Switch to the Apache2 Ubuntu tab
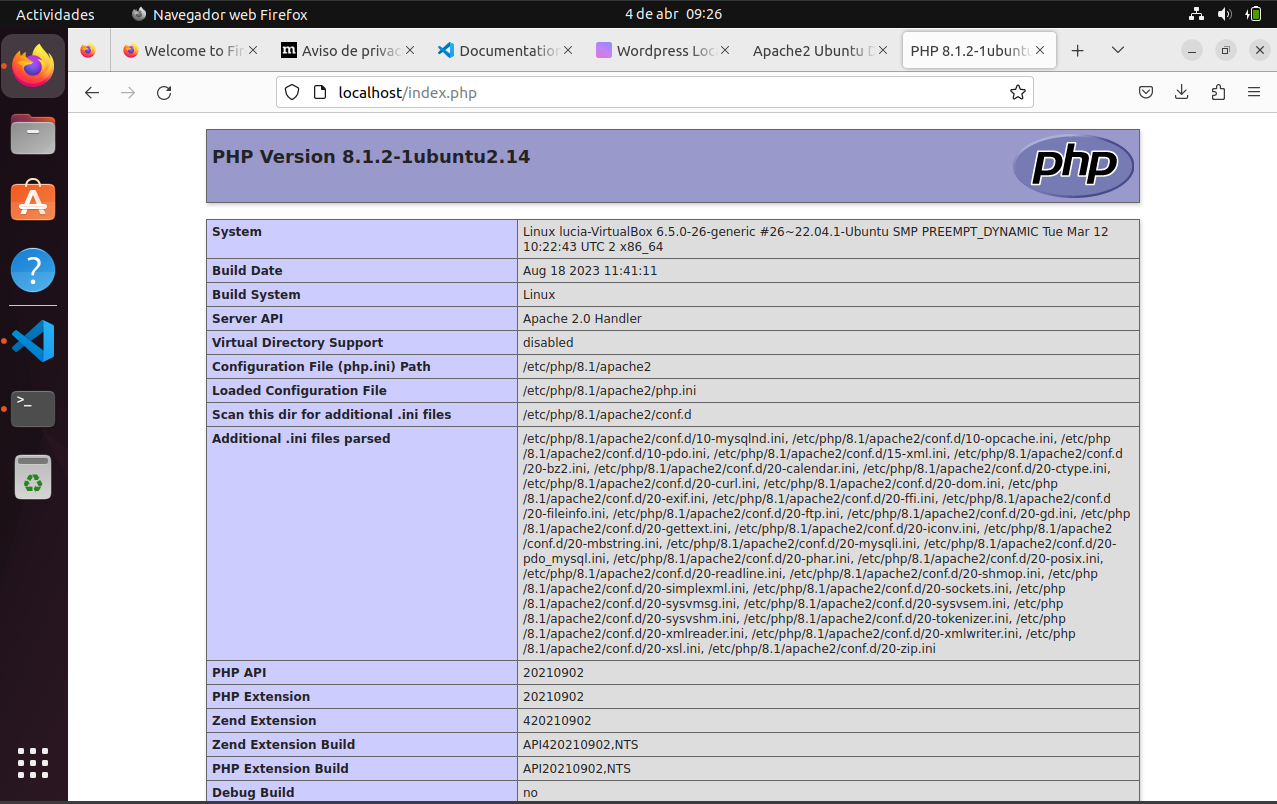The height and width of the screenshot is (804, 1277). (x=813, y=51)
